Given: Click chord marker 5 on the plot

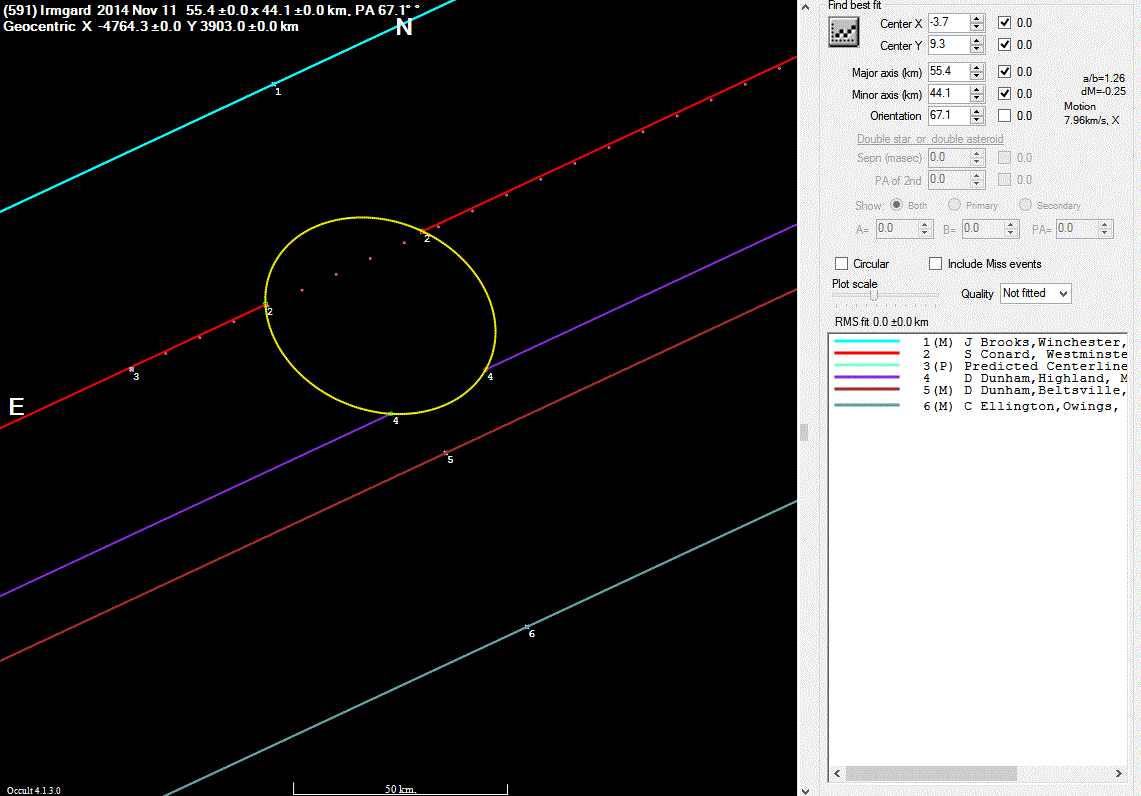Looking at the screenshot, I should (446, 453).
